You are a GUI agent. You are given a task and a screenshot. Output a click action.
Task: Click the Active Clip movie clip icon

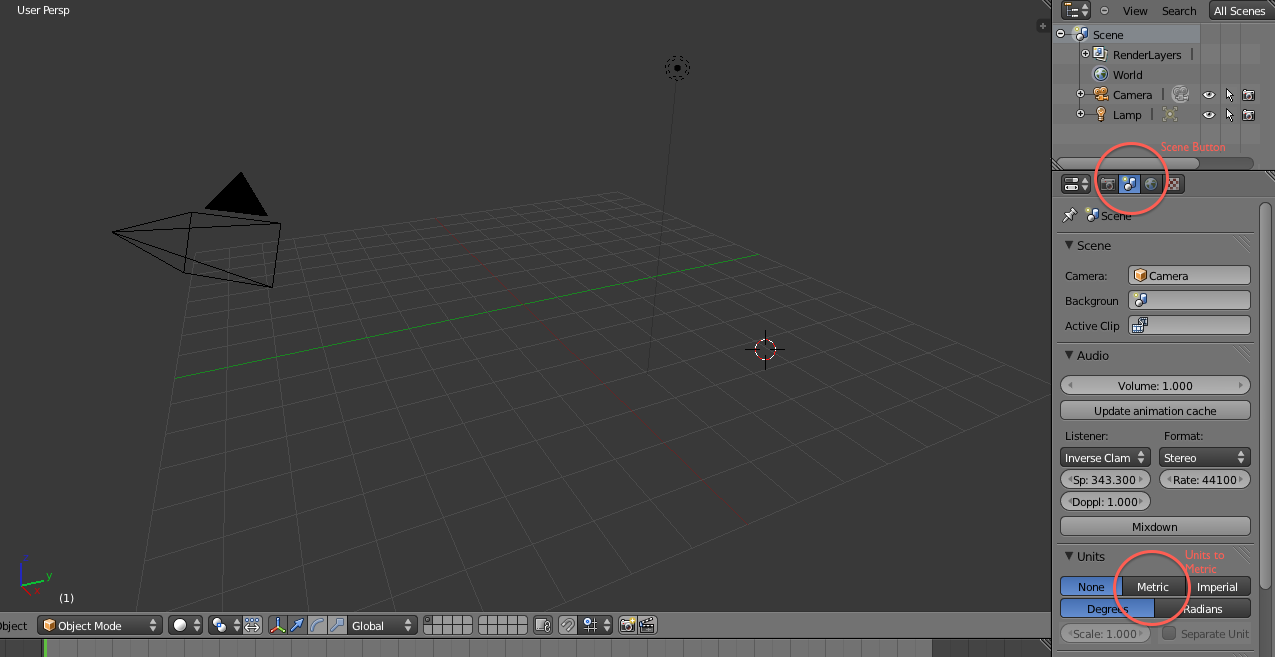tap(1139, 325)
